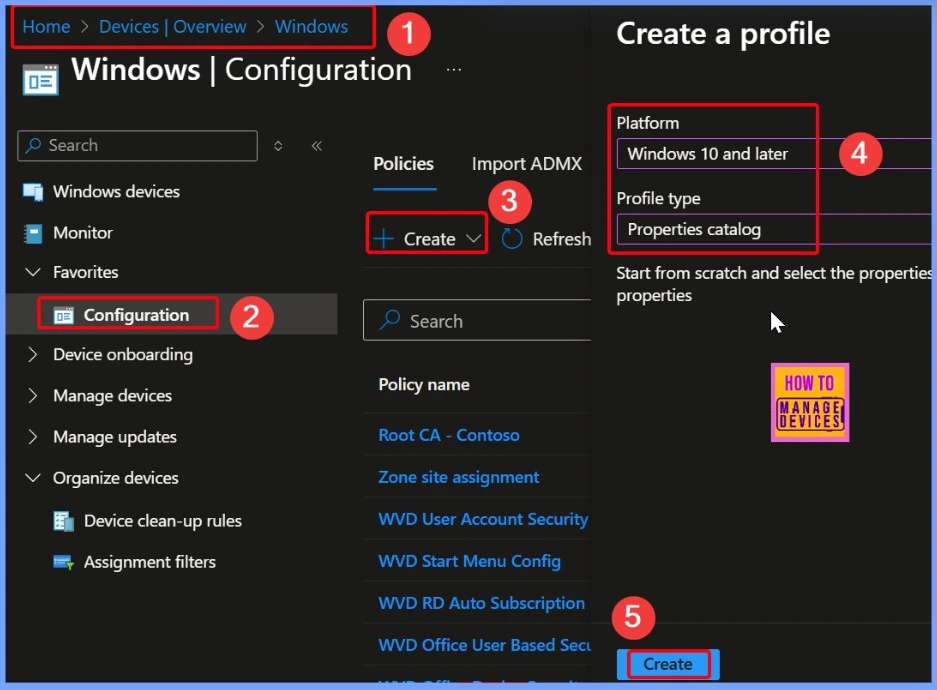Open the WVD RD Auto Subscription policy
Screen dimensions: 937x690
481,603
